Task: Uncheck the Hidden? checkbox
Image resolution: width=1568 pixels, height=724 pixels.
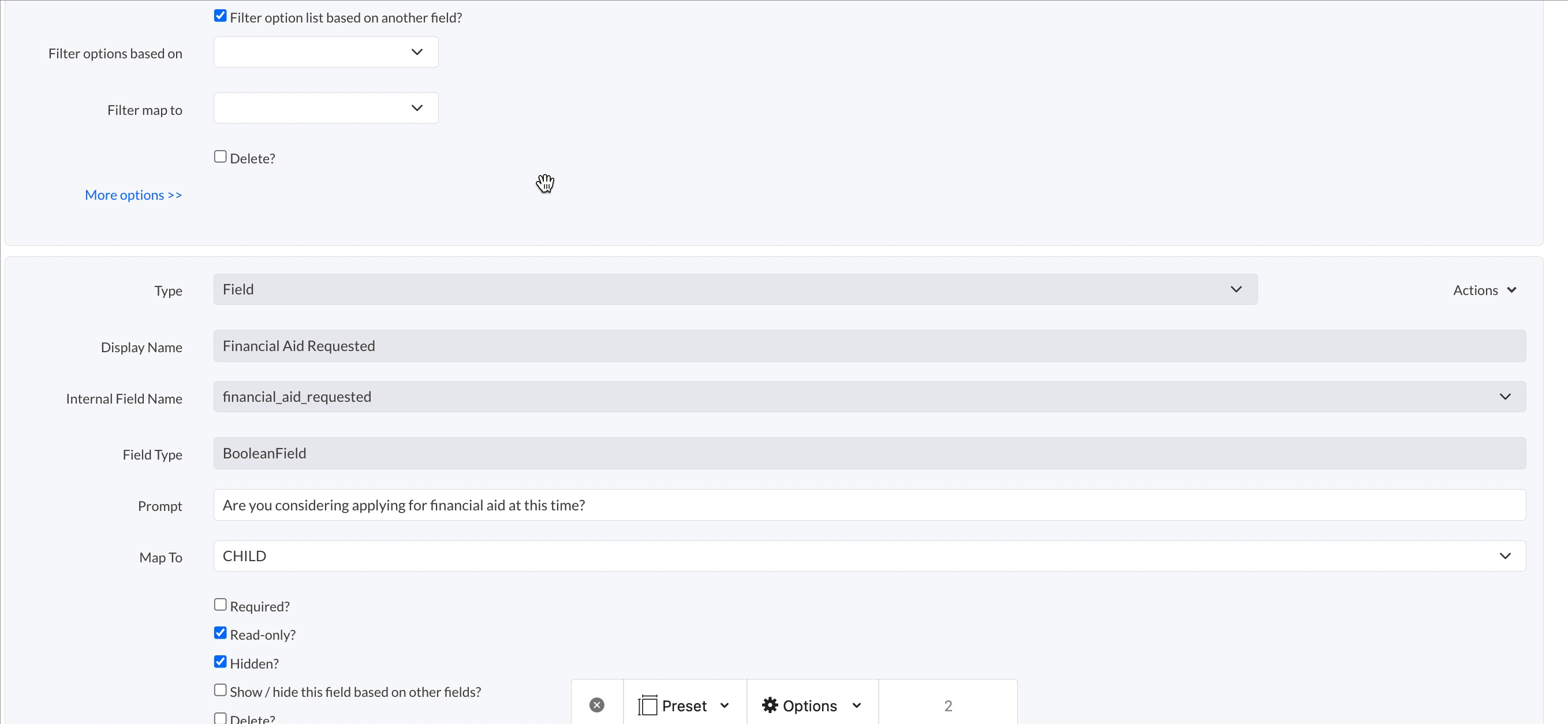Action: 221,662
